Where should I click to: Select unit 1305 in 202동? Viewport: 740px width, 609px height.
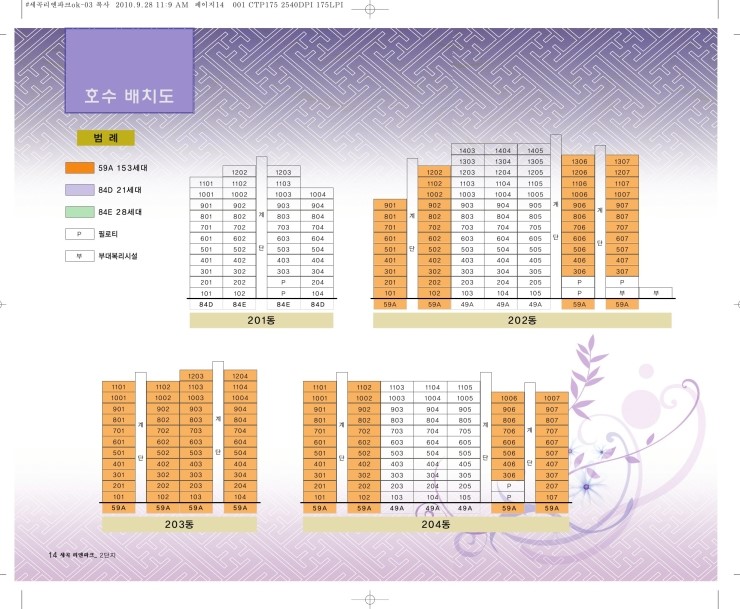coord(535,161)
